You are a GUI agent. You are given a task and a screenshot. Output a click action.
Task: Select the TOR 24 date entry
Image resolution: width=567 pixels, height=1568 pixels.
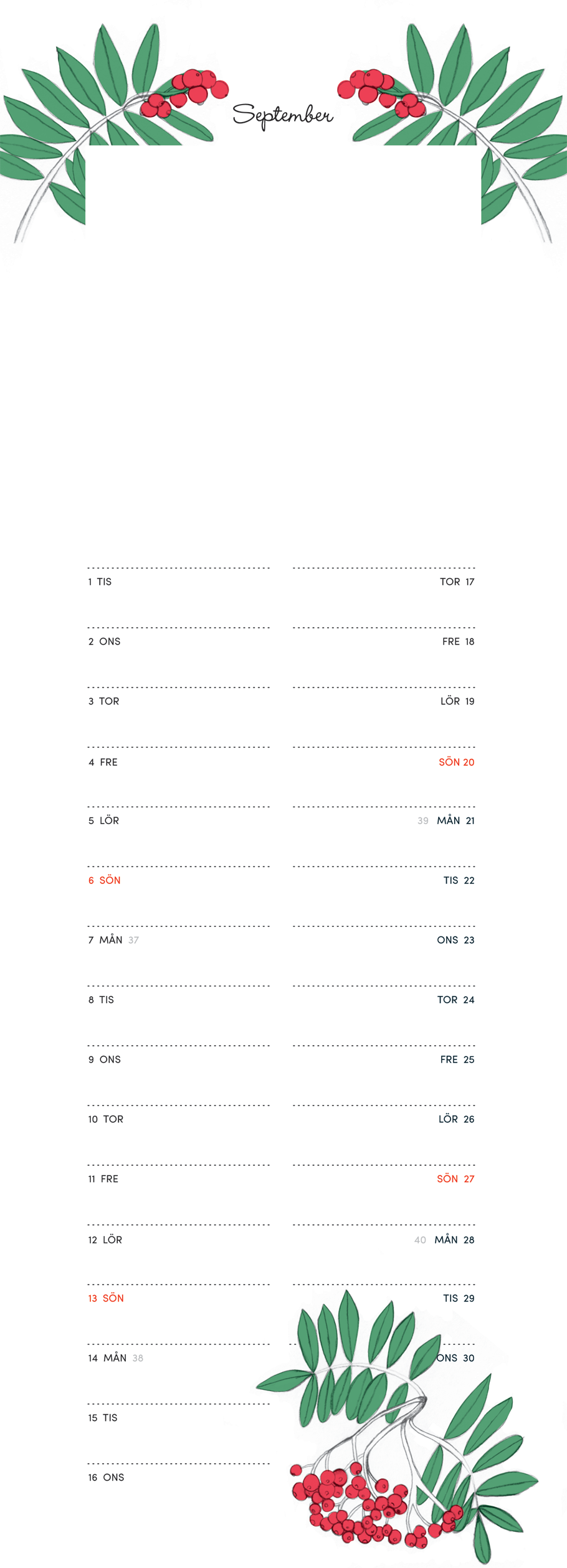click(455, 1000)
